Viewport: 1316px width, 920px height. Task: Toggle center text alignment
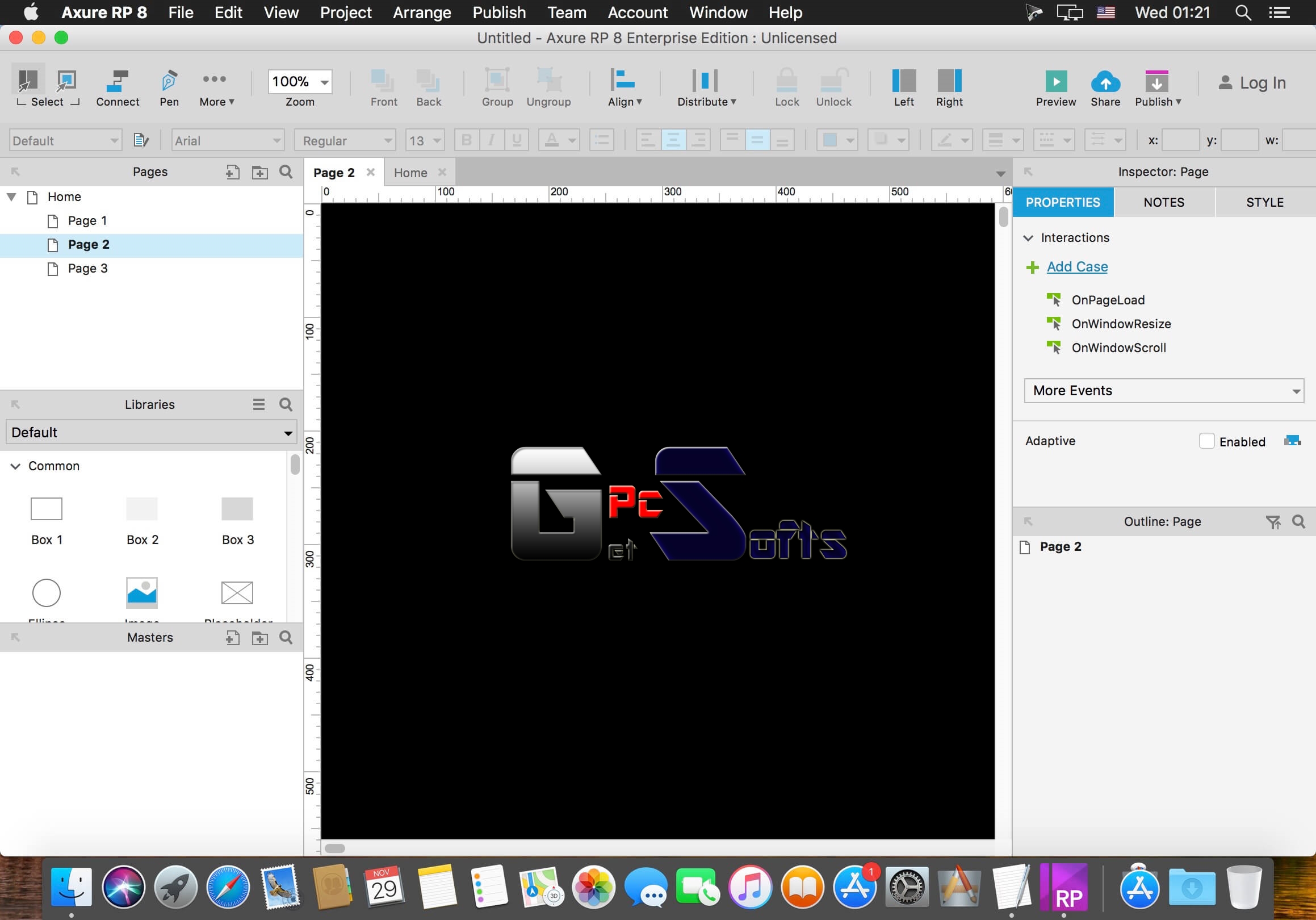tap(673, 140)
